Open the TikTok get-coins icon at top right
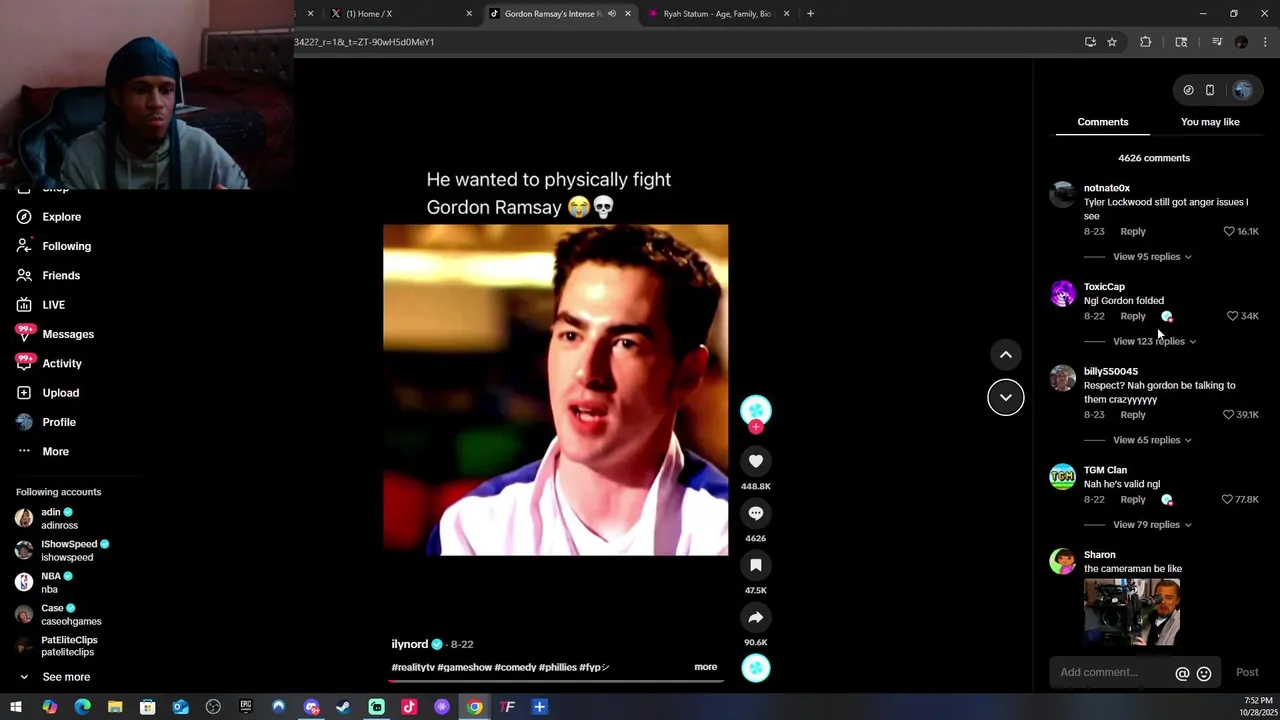Screen dimensions: 1280x720 pyautogui.click(x=1188, y=90)
